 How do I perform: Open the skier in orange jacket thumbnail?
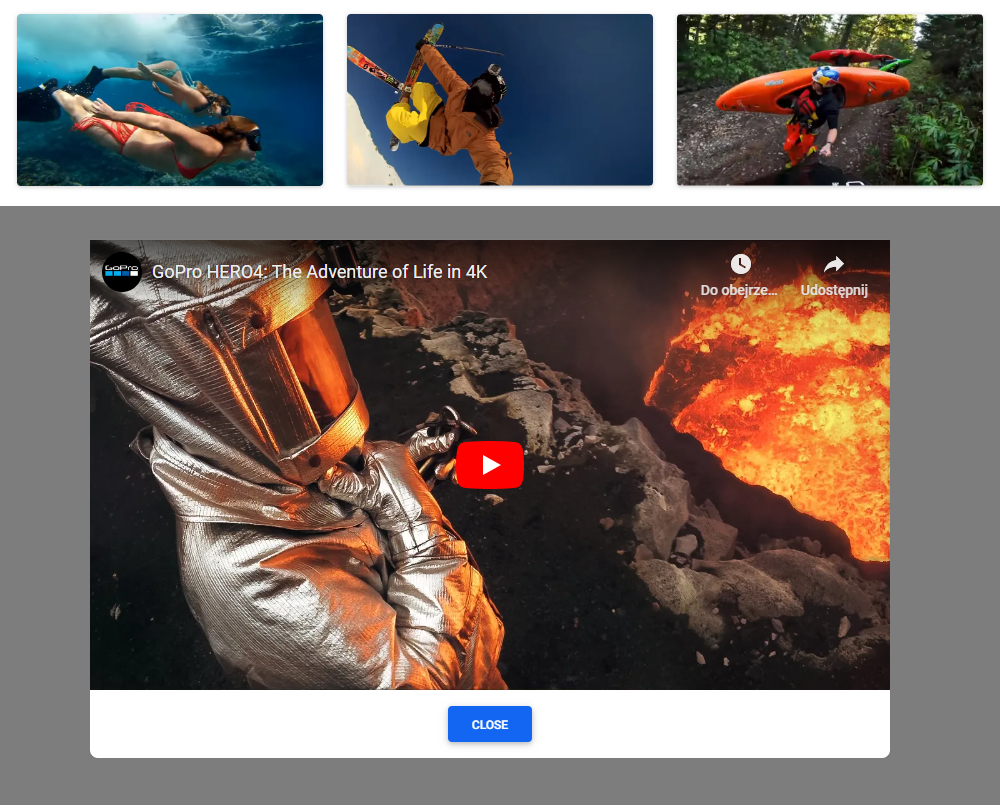(x=500, y=100)
